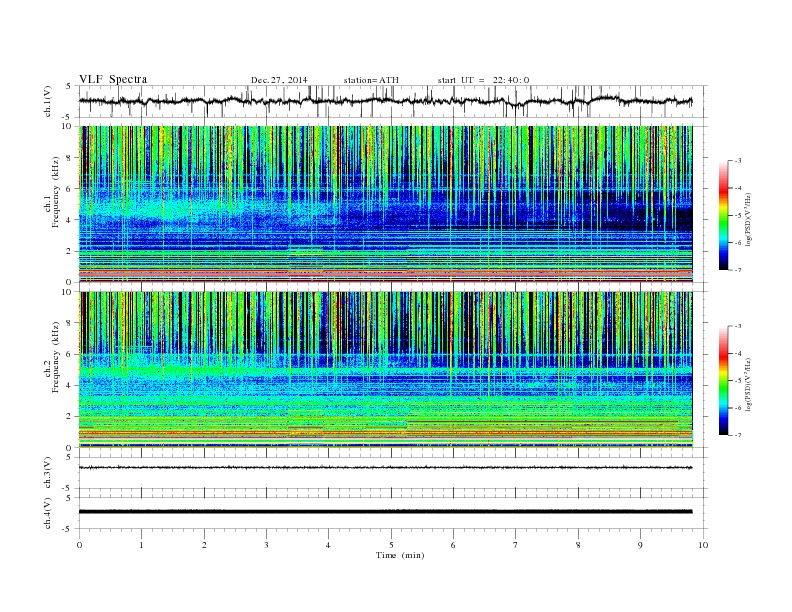Click the ch.2 color scale bar
The width and height of the screenshot is (792, 612).
pyautogui.click(x=723, y=381)
